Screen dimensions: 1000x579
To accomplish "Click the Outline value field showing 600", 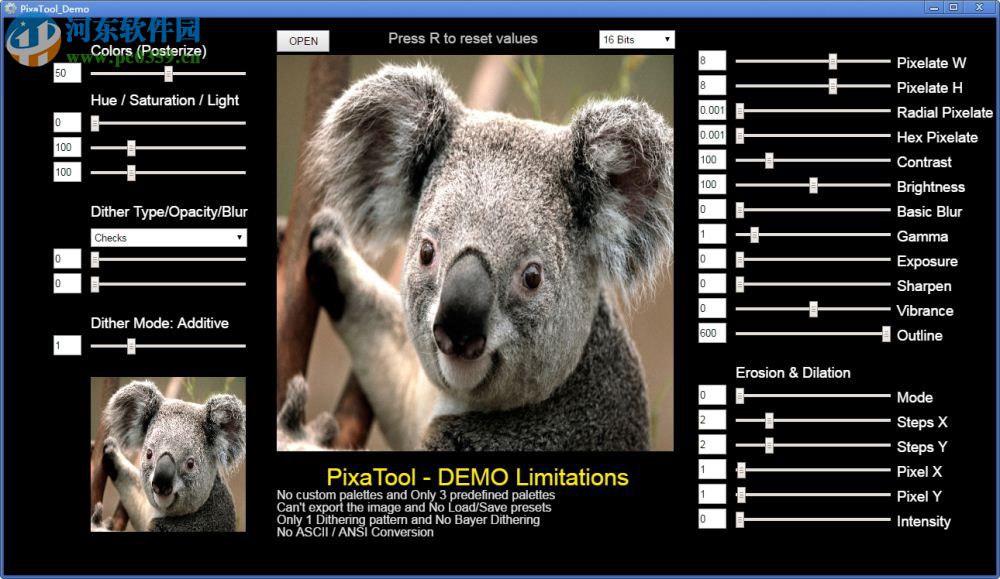I will pos(711,335).
